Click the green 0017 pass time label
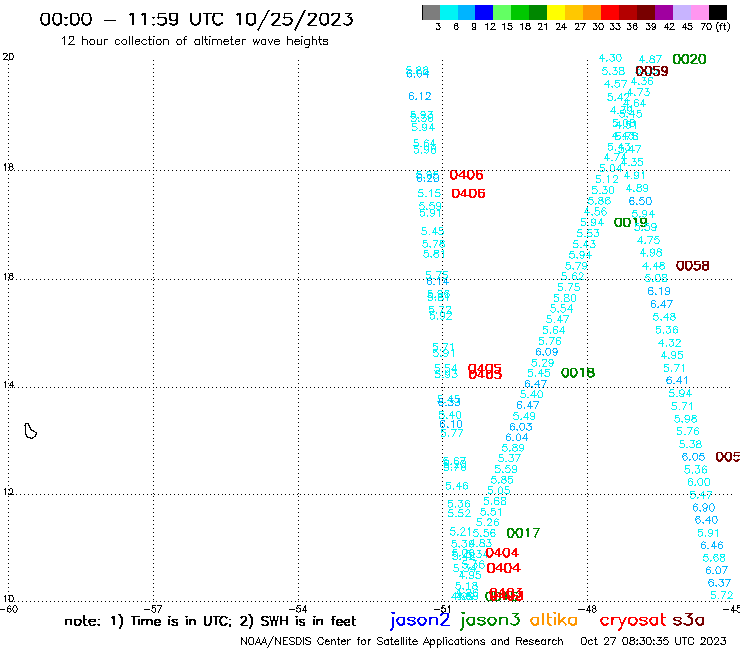Screen dimensions: 740x650 coord(523,533)
